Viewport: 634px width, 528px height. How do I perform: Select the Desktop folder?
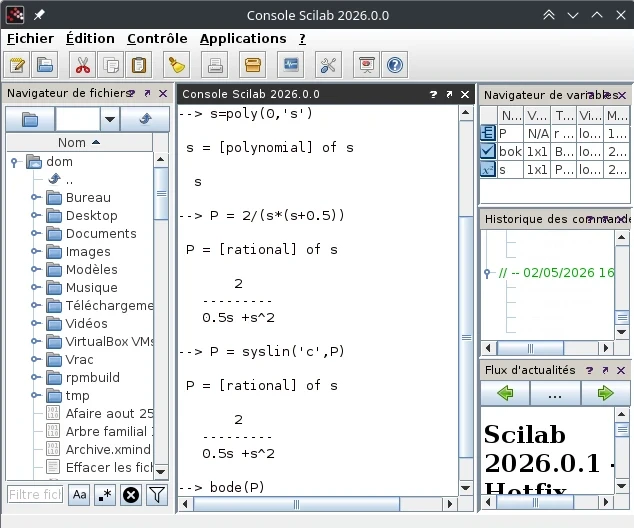91,215
